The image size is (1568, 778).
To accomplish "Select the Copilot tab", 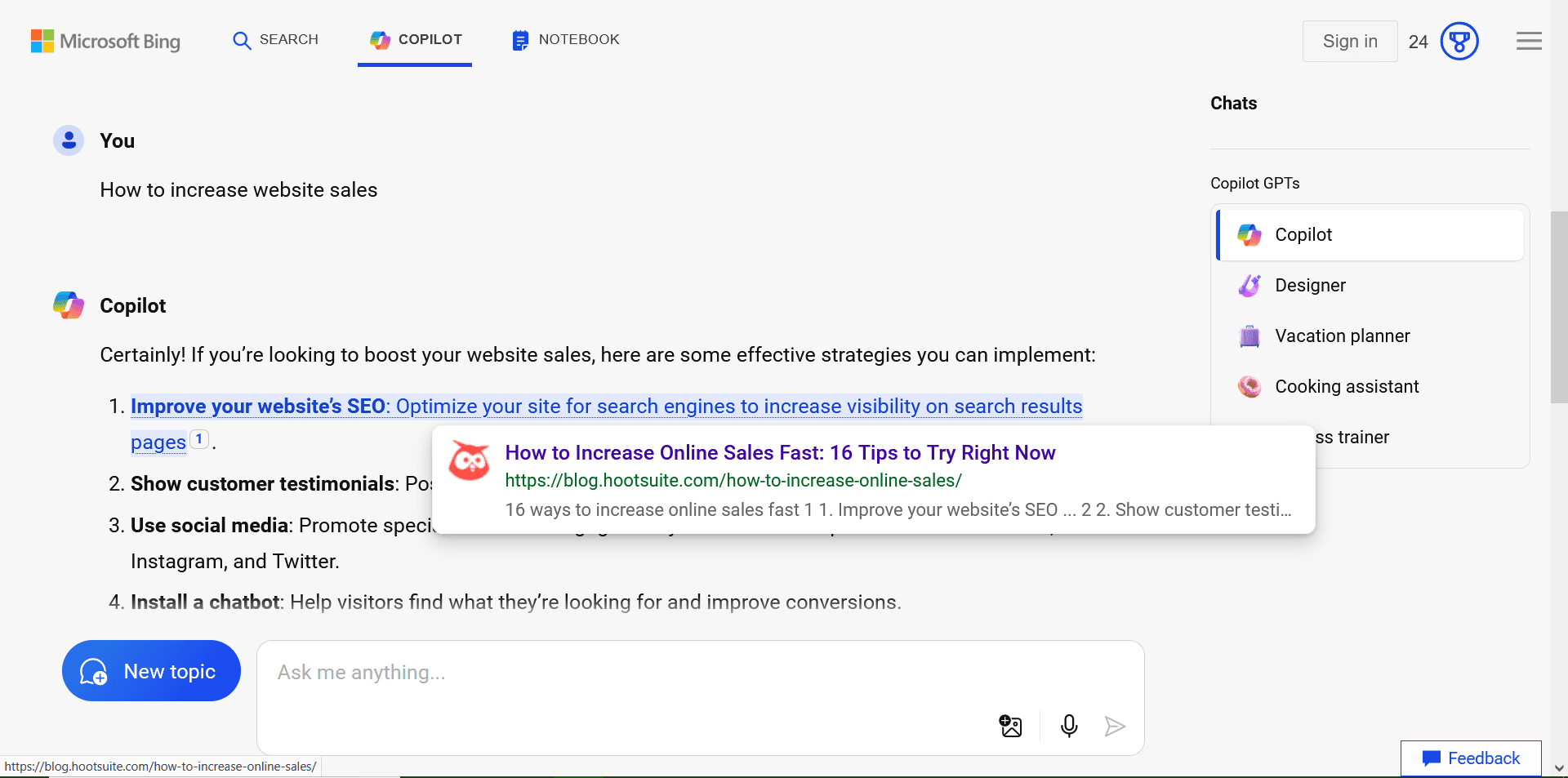I will pos(415,40).
